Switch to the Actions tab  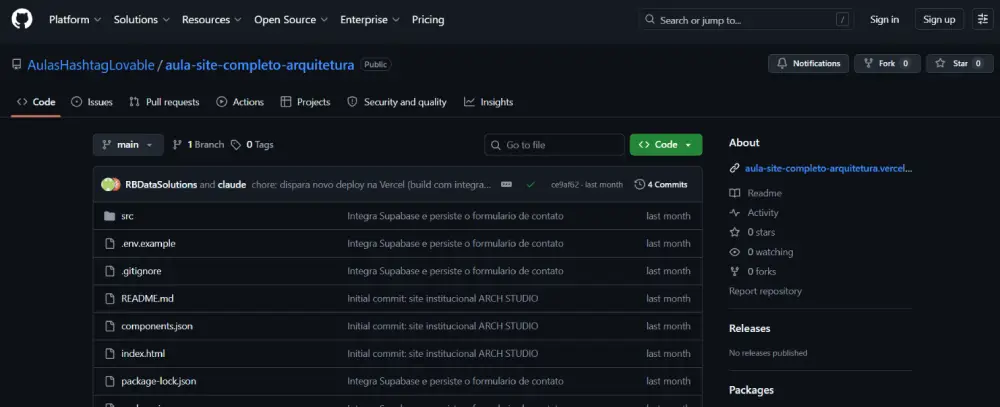pyautogui.click(x=240, y=102)
